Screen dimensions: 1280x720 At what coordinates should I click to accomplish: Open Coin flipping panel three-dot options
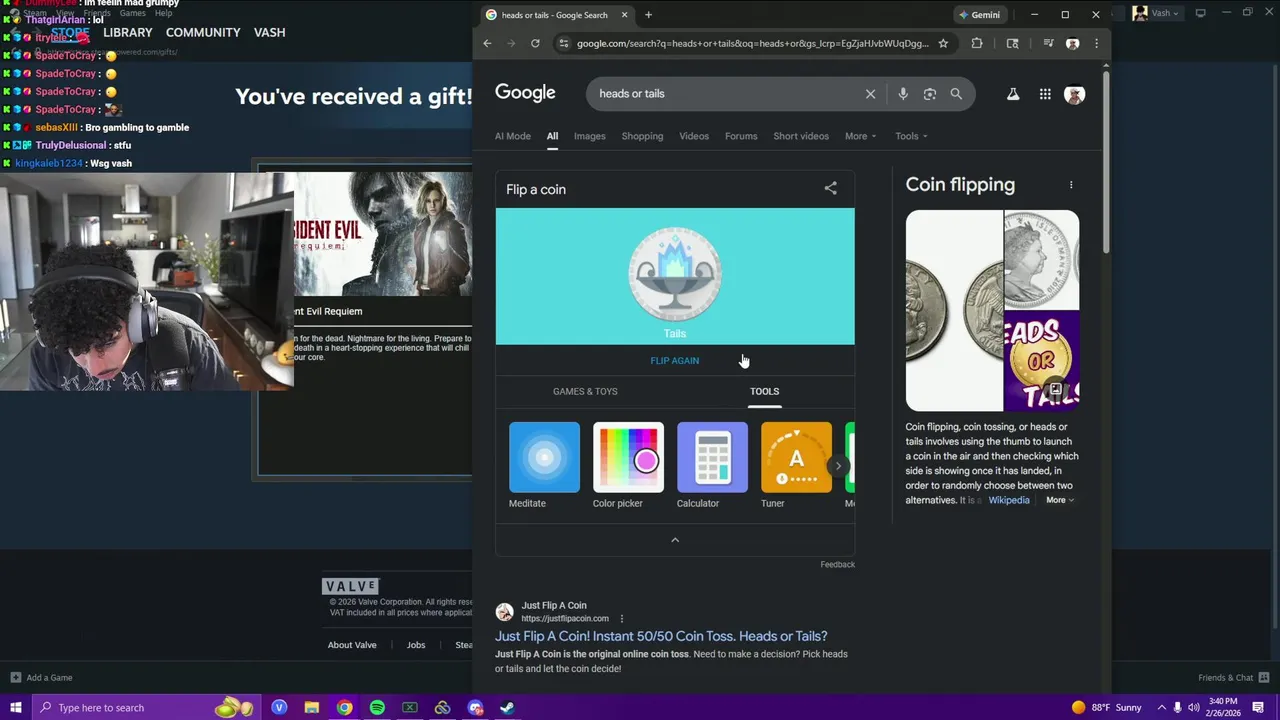(1071, 185)
